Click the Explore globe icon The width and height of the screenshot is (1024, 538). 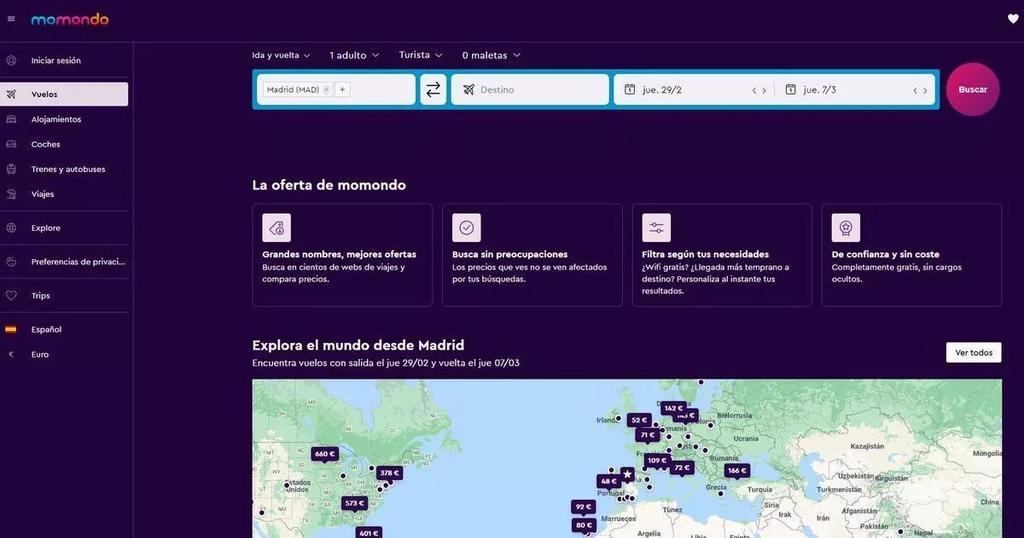(11, 228)
